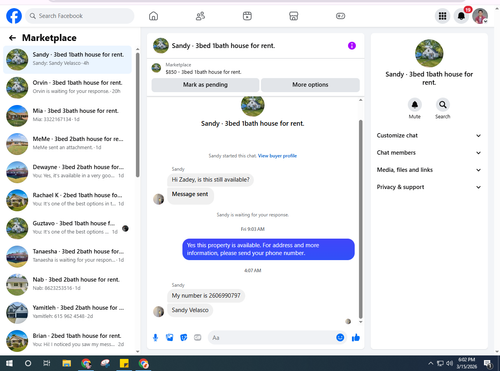
Task: Click the blue "Yes this property is available" message
Action: (268, 249)
